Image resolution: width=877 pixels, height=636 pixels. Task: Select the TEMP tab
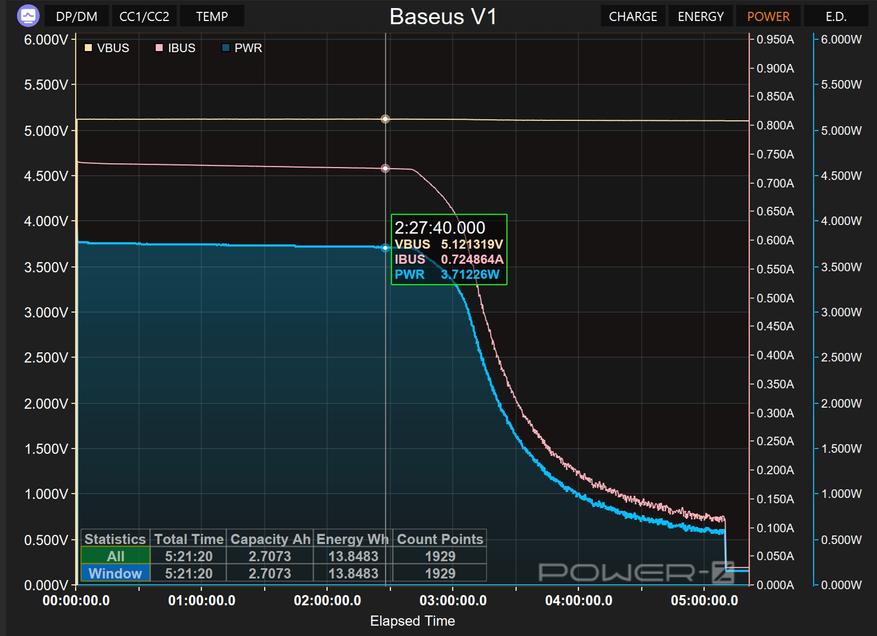(212, 16)
